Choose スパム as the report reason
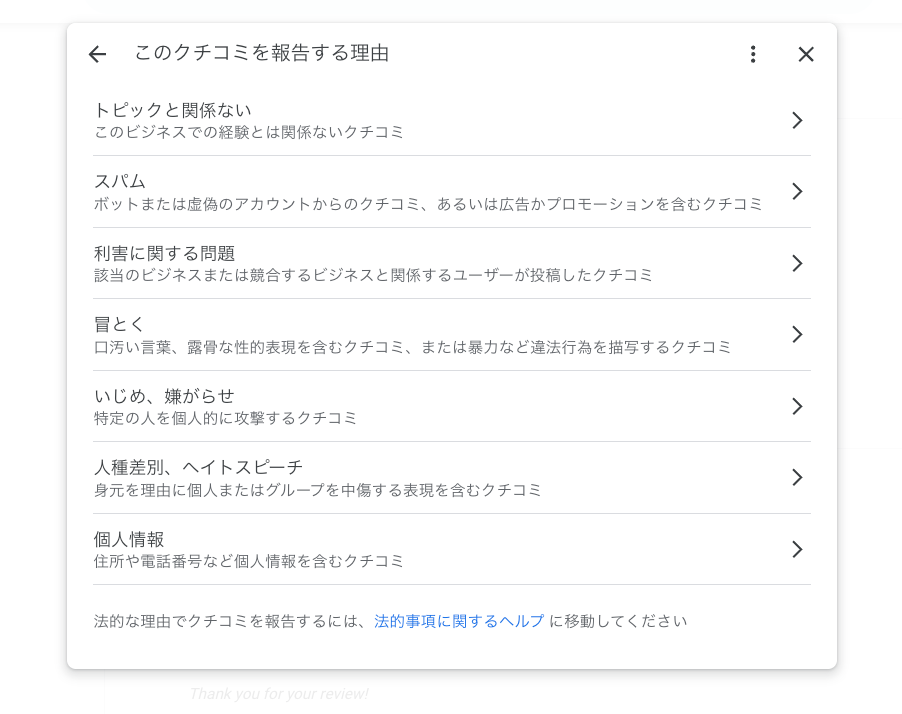This screenshot has height=714, width=902. [400, 191]
